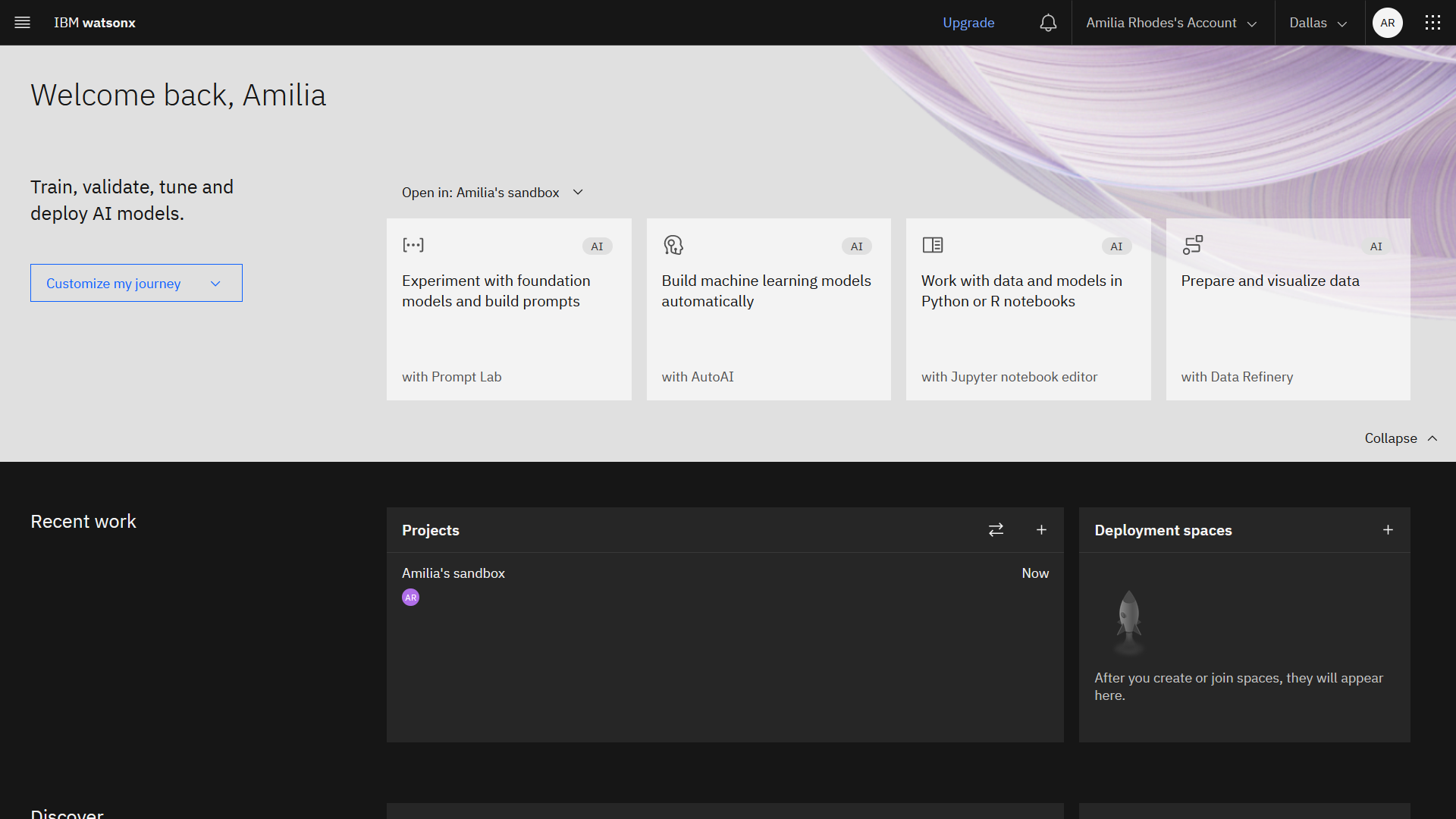Click the hamburger navigation menu icon

pyautogui.click(x=22, y=22)
